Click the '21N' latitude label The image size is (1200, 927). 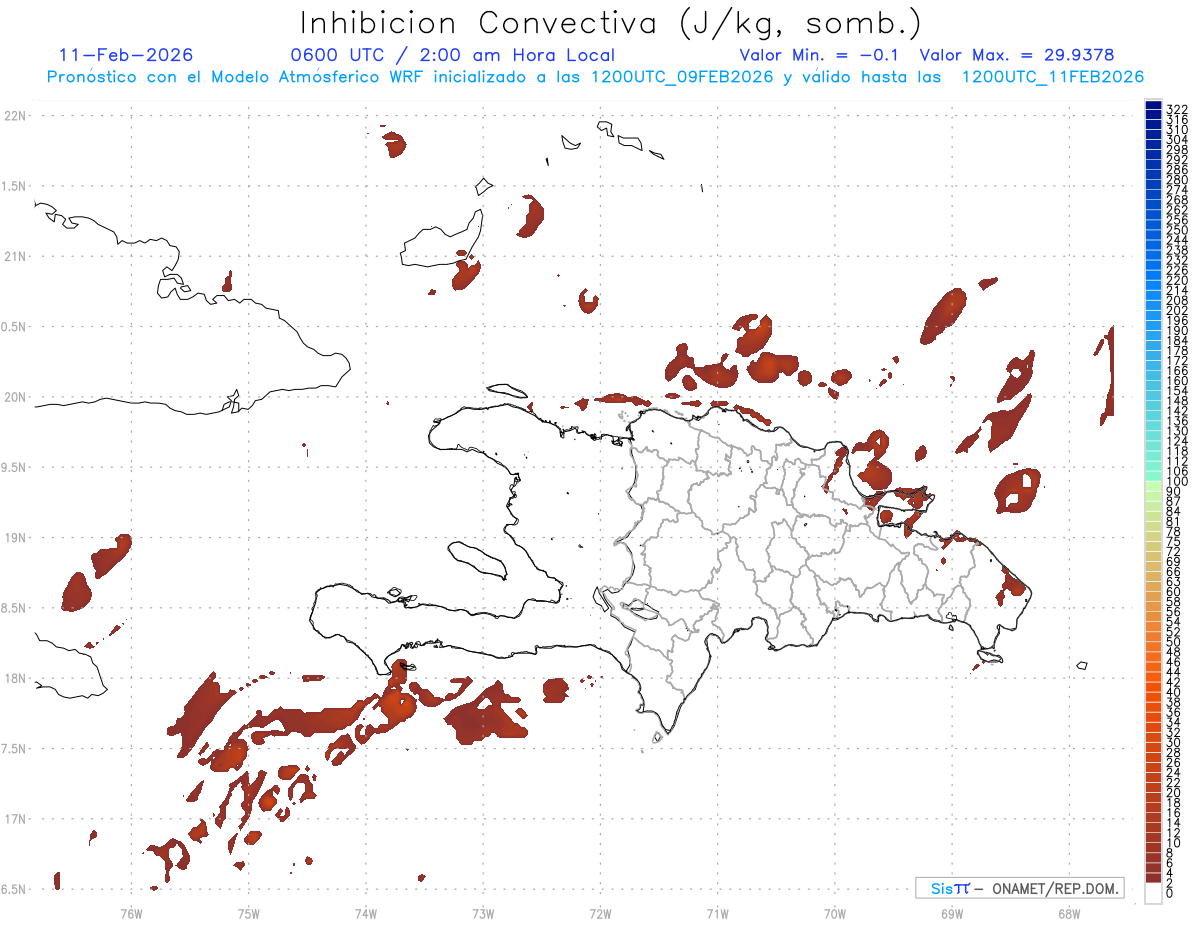(x=14, y=257)
